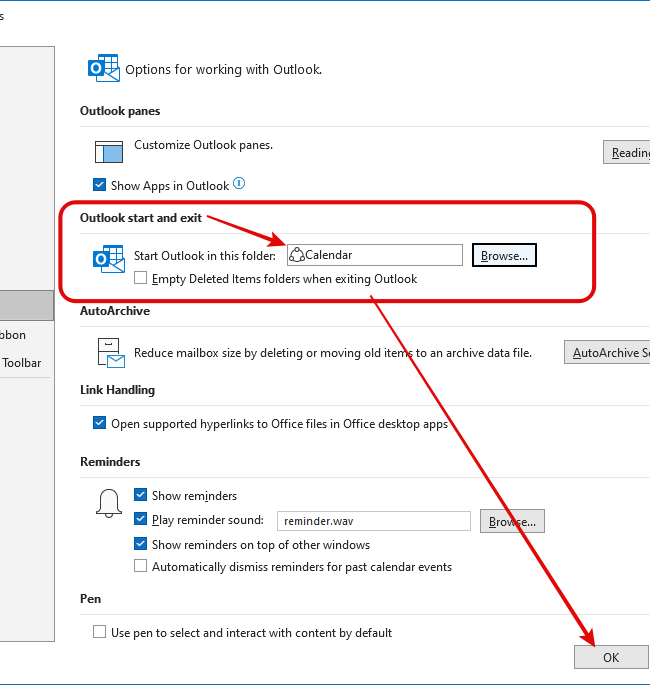Toggle the Show reminders checkbox
650x685 pixels.
point(140,495)
